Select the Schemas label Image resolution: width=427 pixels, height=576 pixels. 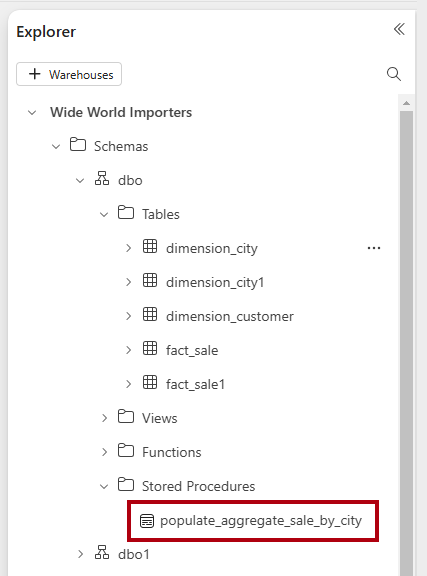(121, 147)
